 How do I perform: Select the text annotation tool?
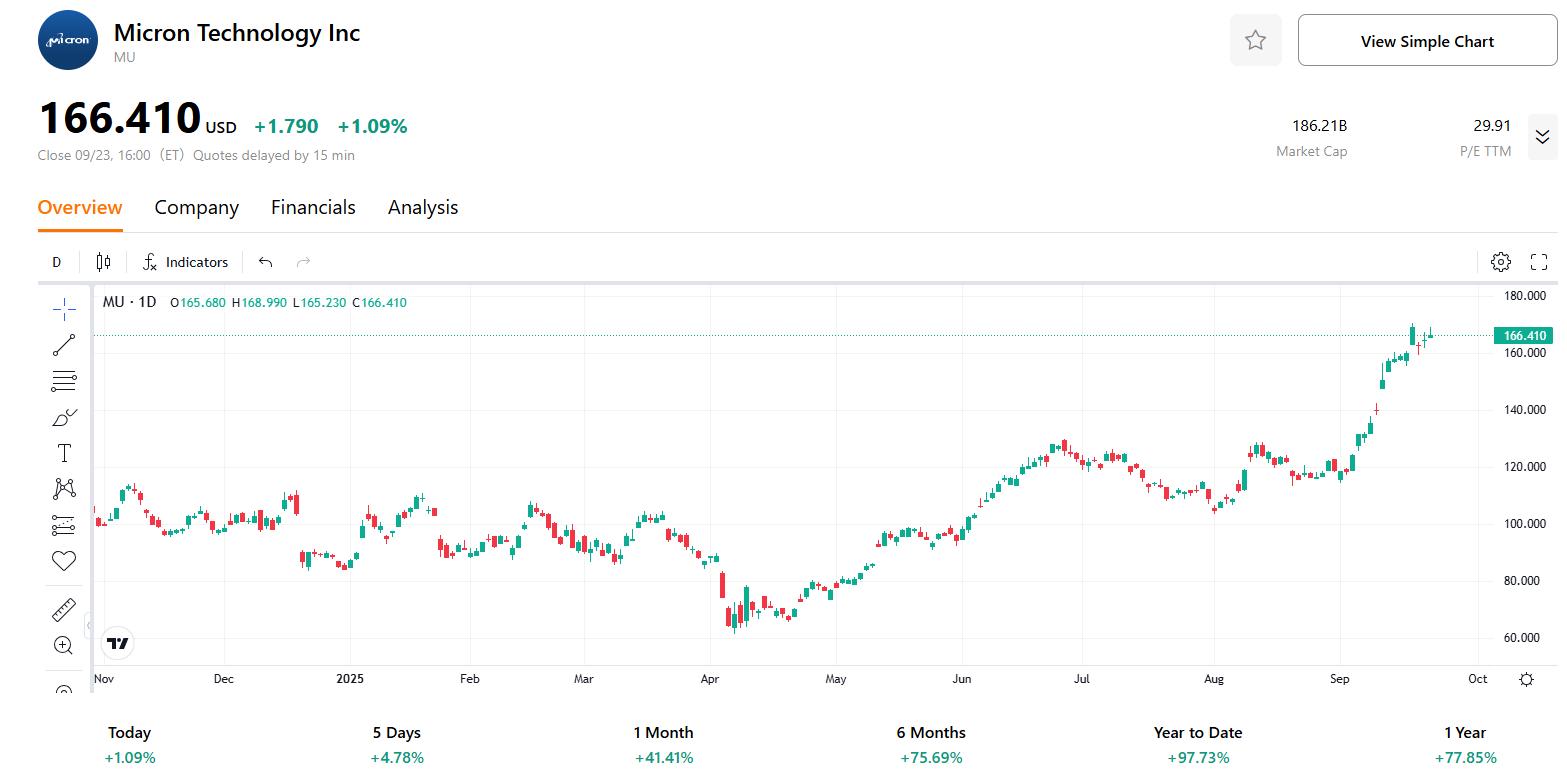point(62,452)
